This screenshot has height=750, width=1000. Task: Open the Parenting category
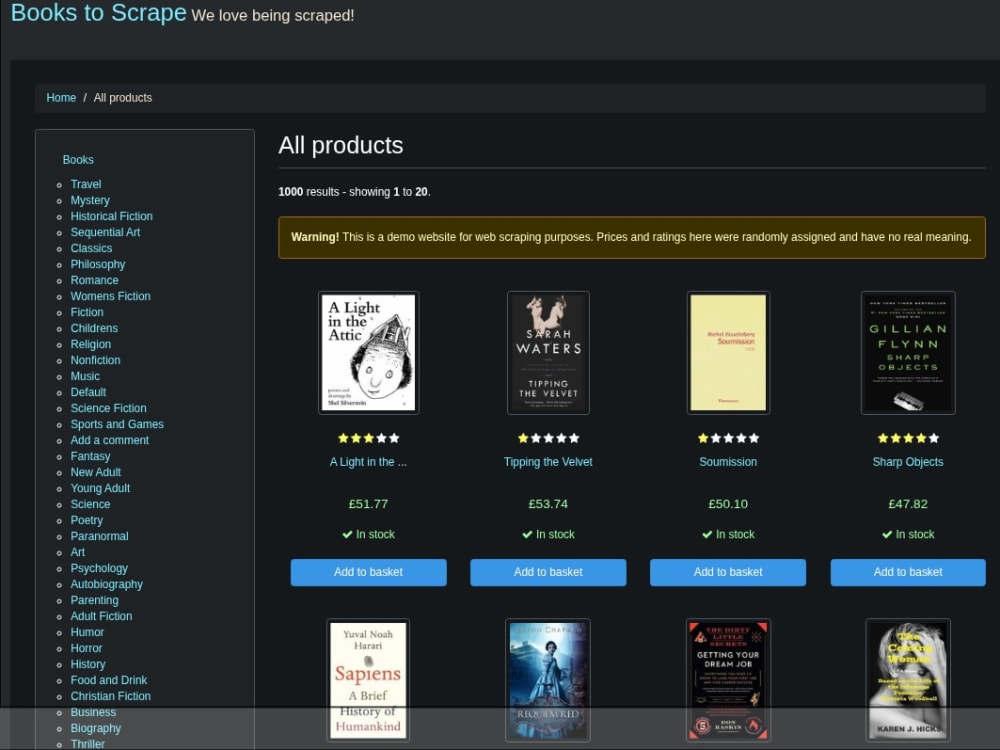(94, 600)
